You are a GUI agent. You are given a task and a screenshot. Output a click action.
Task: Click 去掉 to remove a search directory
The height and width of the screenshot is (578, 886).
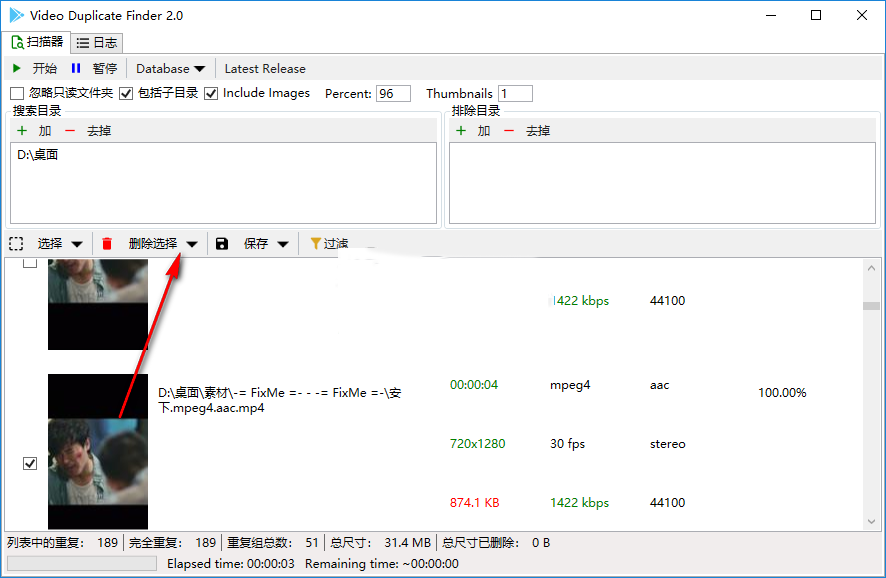click(x=99, y=131)
